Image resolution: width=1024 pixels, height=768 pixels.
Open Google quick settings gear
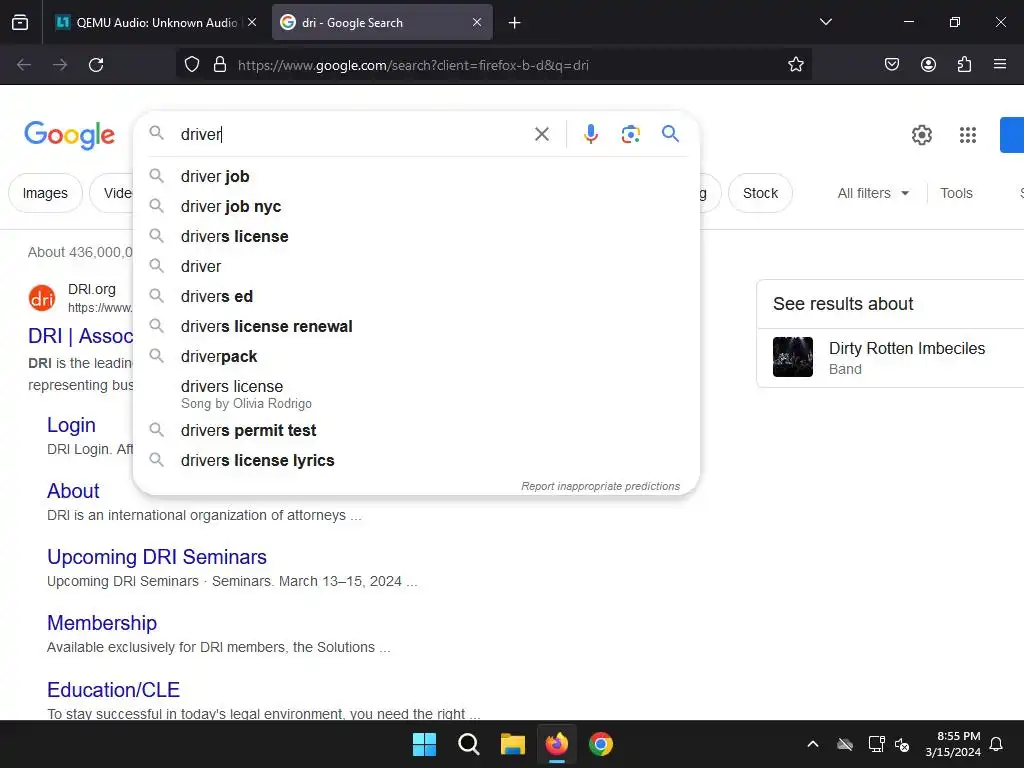(921, 135)
